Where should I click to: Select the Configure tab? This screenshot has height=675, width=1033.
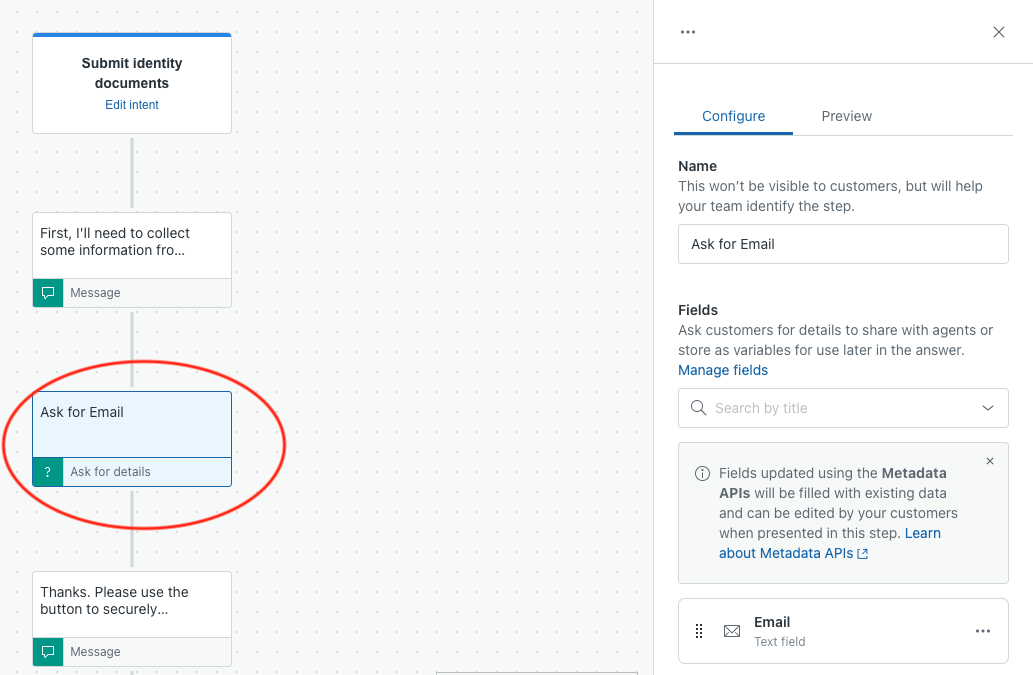[x=733, y=117]
